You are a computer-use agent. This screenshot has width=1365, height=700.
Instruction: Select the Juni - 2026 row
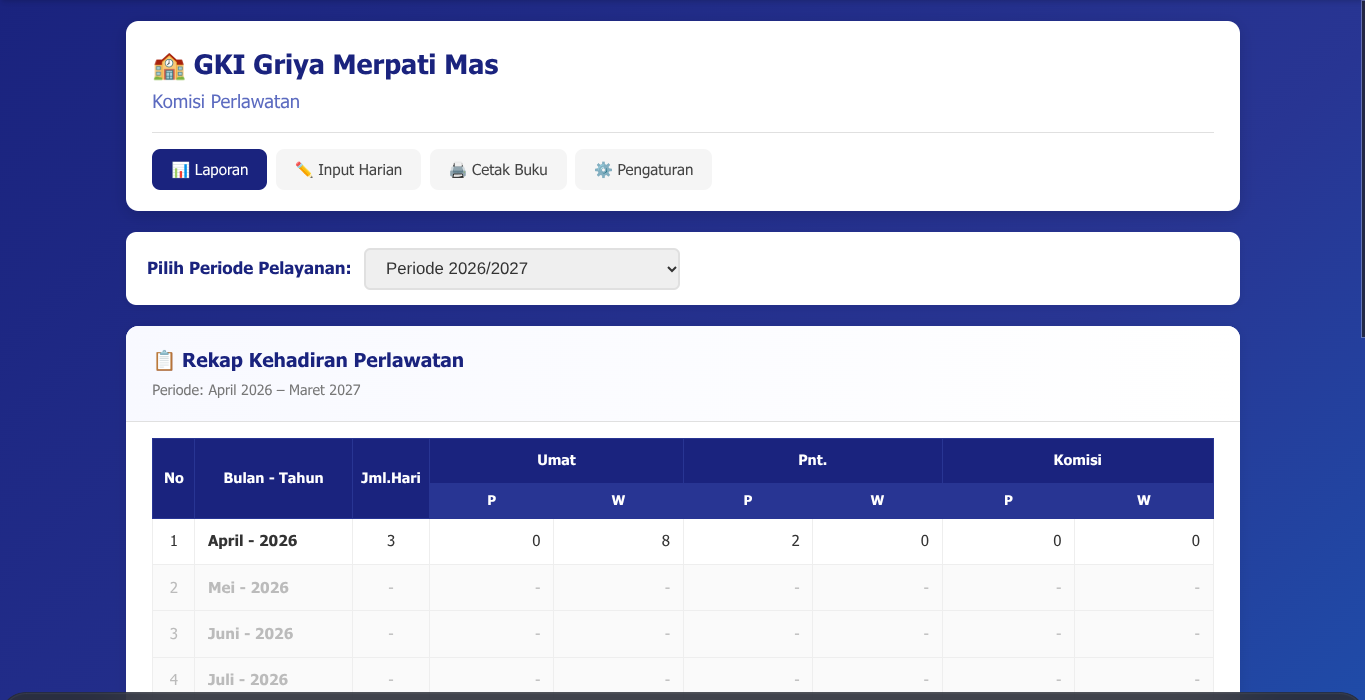tap(683, 633)
